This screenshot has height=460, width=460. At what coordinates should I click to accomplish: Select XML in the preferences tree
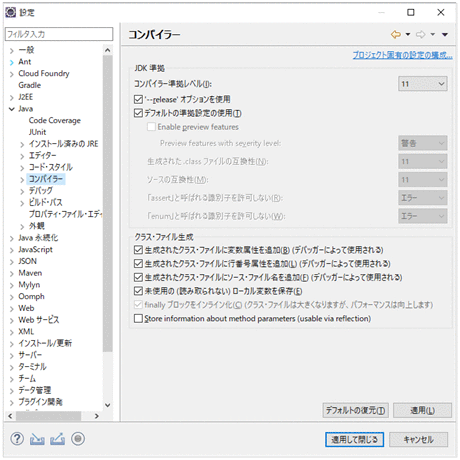[x=26, y=331]
